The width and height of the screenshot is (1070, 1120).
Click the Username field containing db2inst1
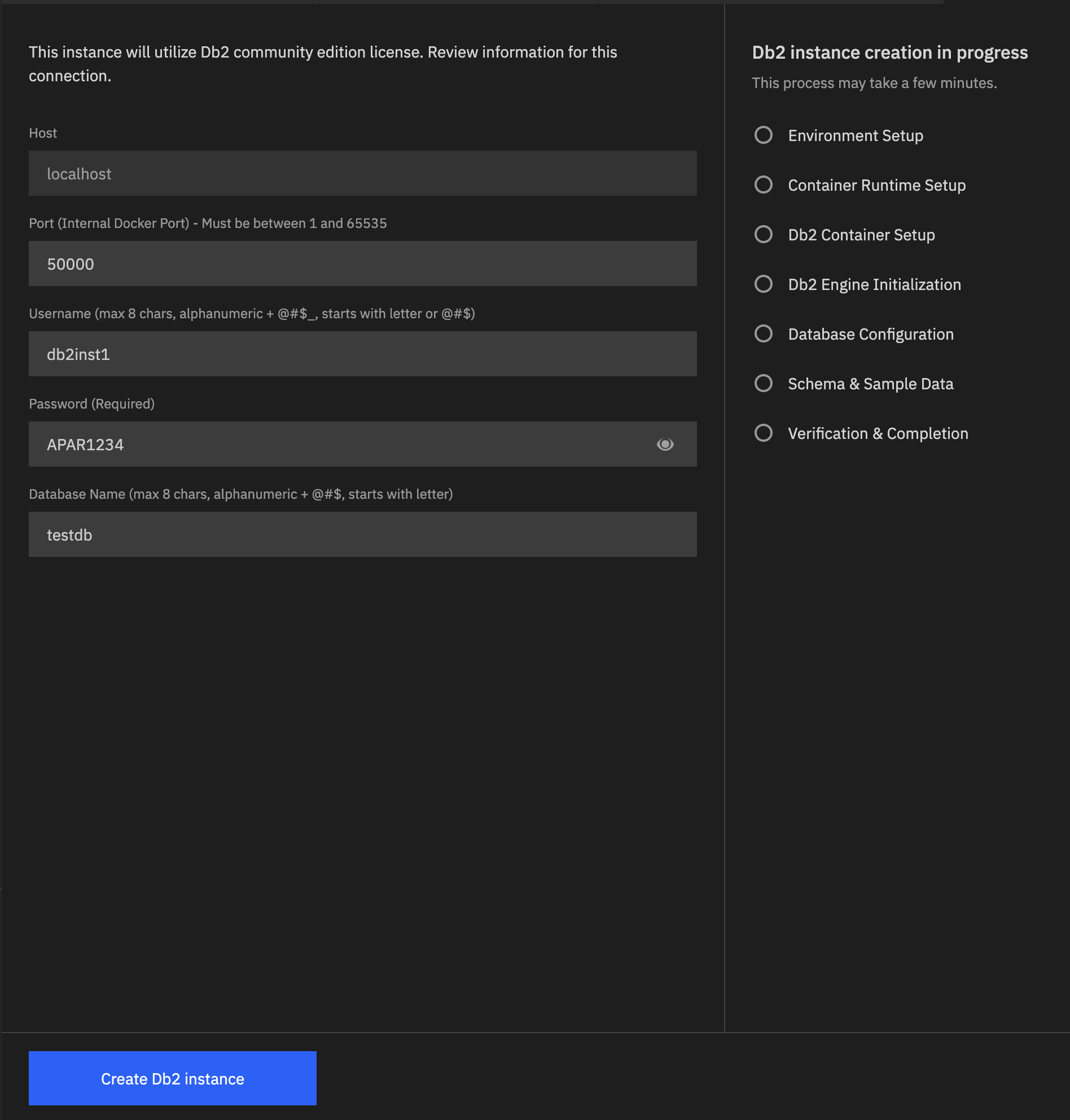coord(362,354)
